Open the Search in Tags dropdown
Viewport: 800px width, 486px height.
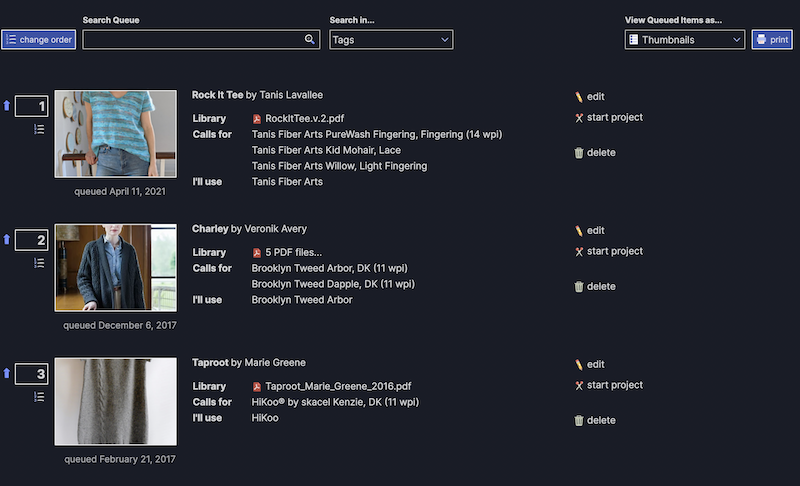(391, 40)
